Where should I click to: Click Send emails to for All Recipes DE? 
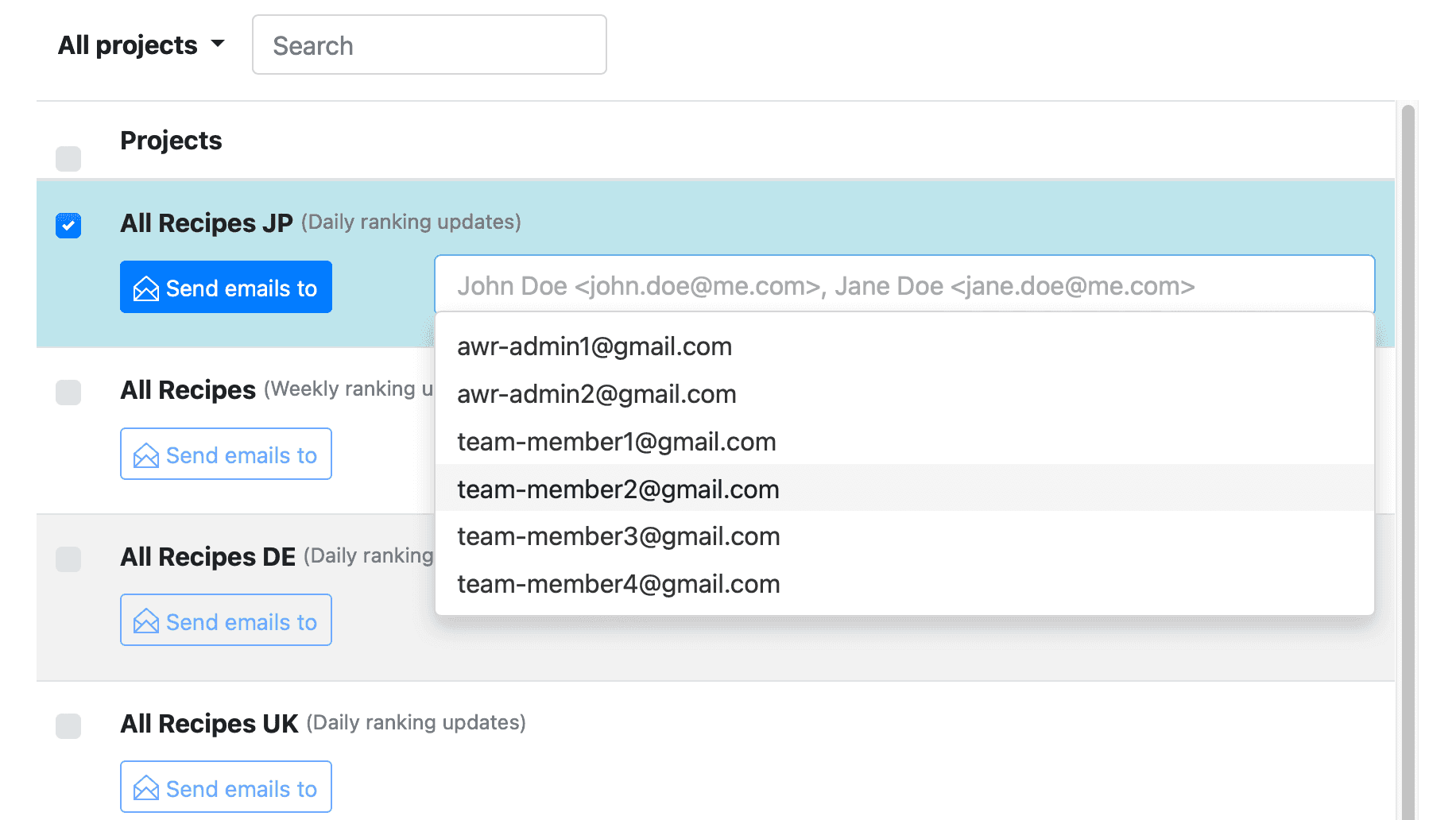click(226, 620)
